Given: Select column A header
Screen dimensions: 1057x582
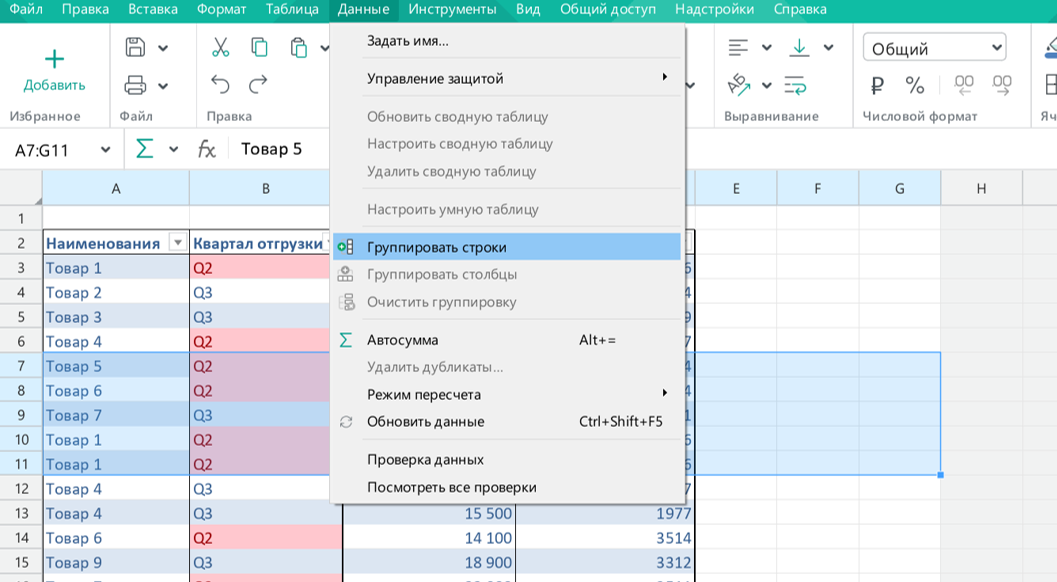Looking at the screenshot, I should (116, 189).
